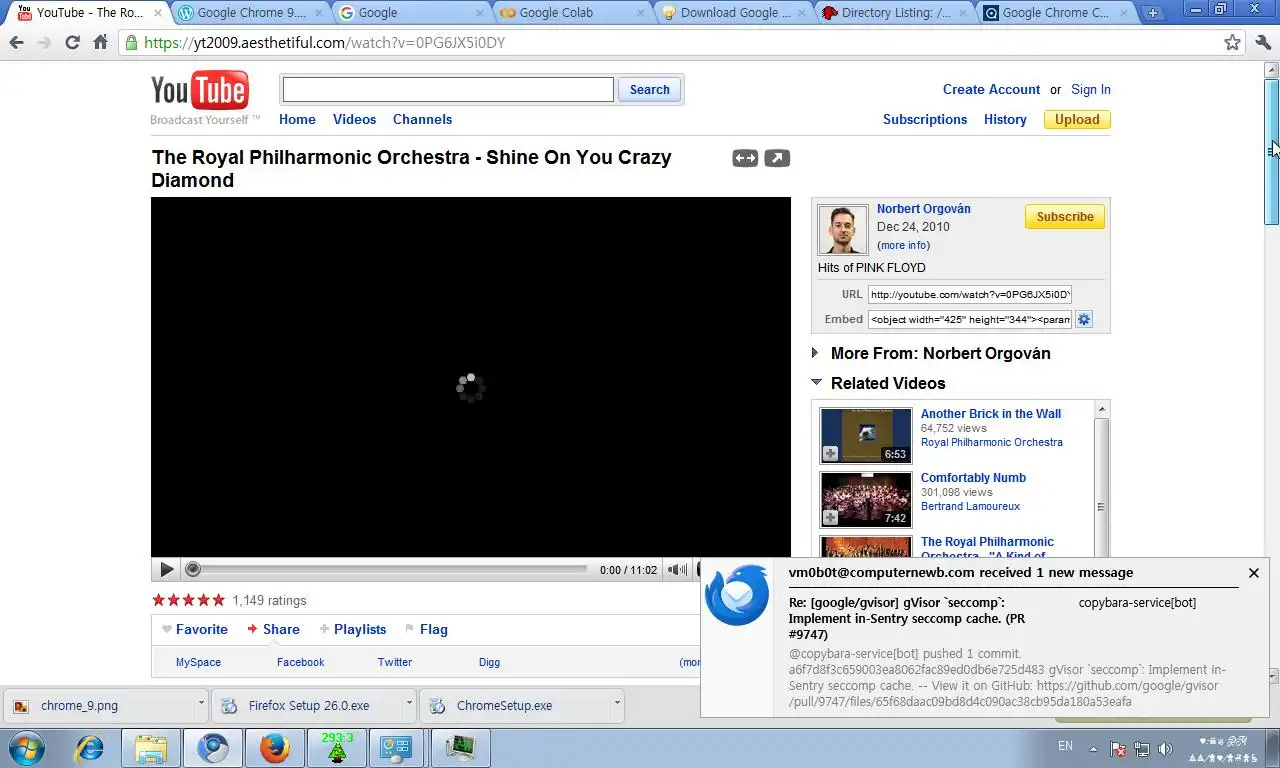Open the Videos navigation link
This screenshot has height=768, width=1280.
(354, 119)
